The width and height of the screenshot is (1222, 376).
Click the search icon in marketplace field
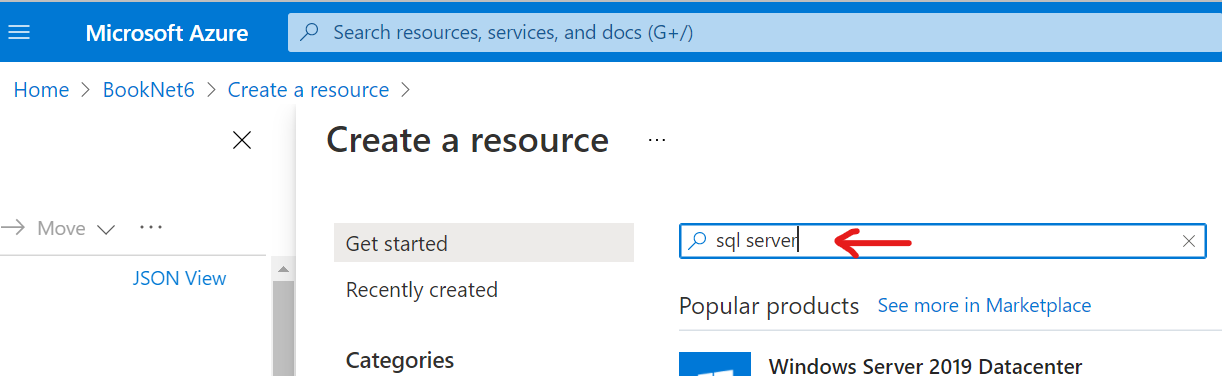697,241
